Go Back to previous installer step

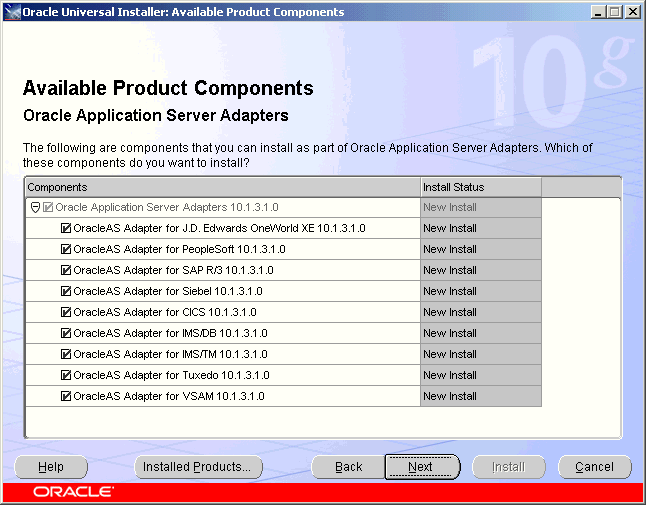348,467
